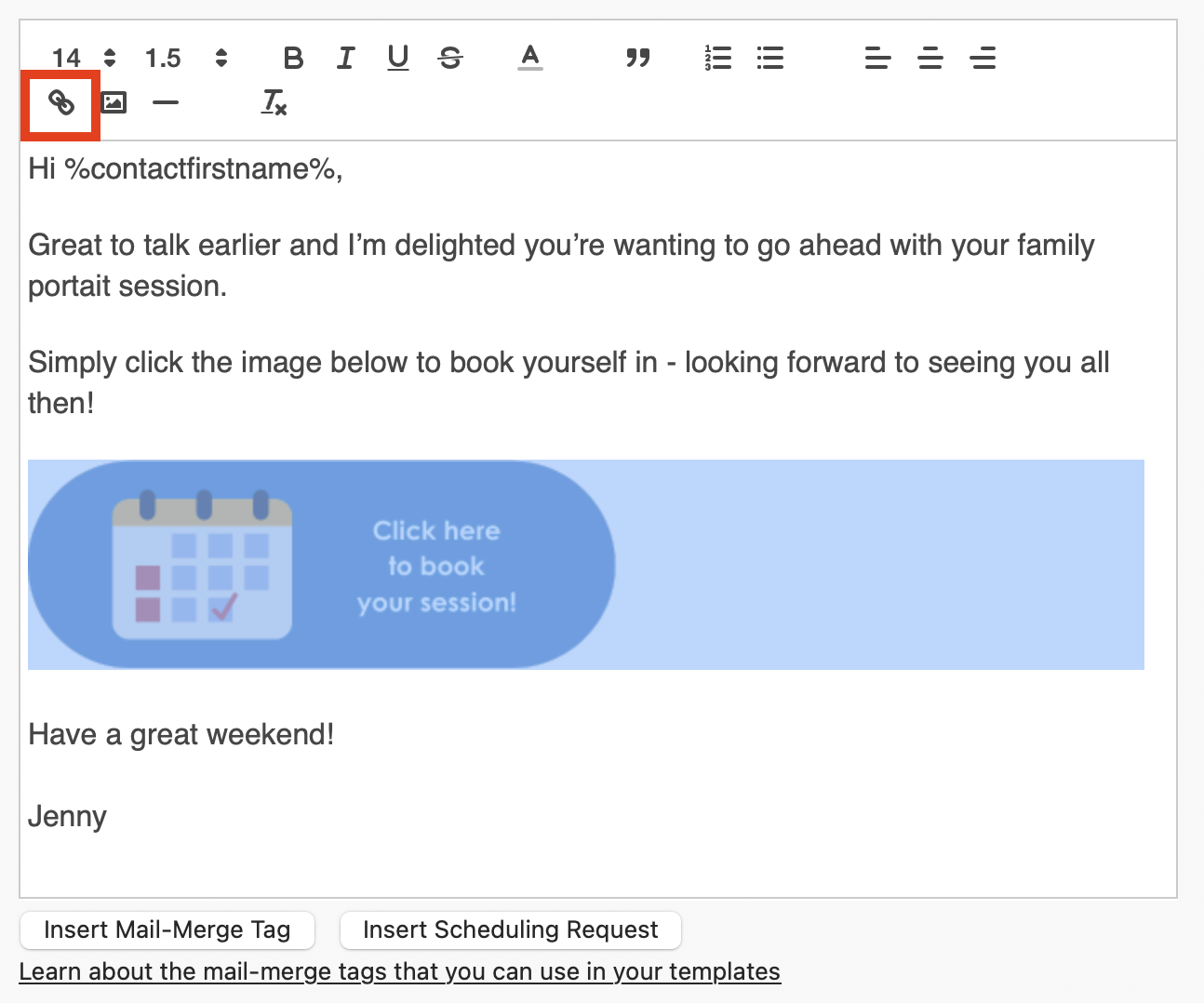Open the link about mail-merge tags

(x=403, y=970)
